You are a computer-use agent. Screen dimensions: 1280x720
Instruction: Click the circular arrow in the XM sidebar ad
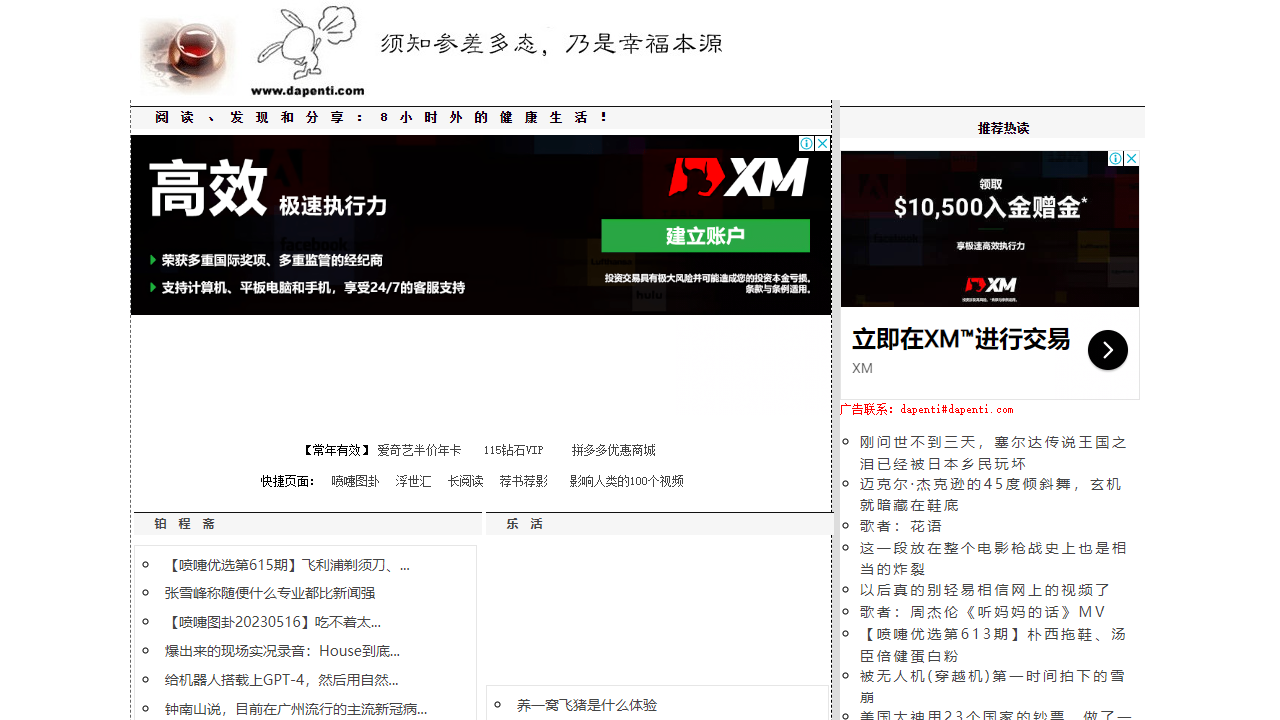coord(1107,350)
